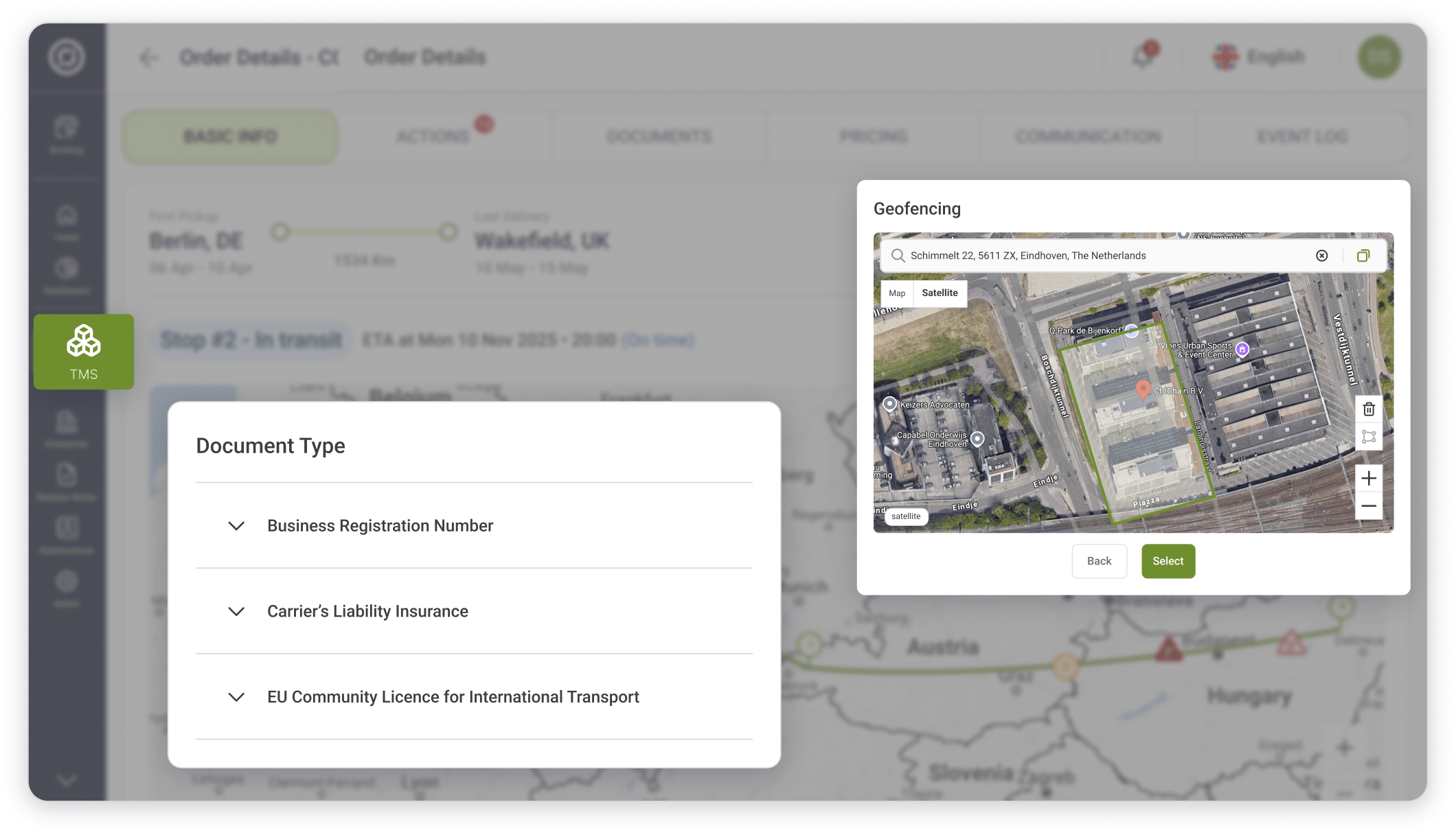This screenshot has height=835, width=1456.
Task: Select the polygon draw tool icon
Action: point(1368,437)
